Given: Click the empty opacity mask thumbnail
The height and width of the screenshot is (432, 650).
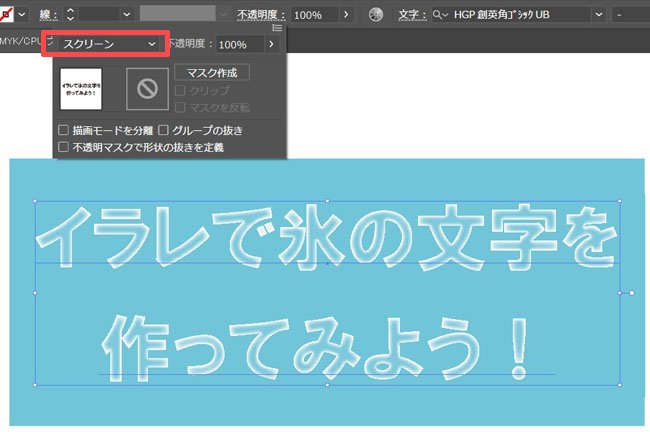Looking at the screenshot, I should [147, 89].
